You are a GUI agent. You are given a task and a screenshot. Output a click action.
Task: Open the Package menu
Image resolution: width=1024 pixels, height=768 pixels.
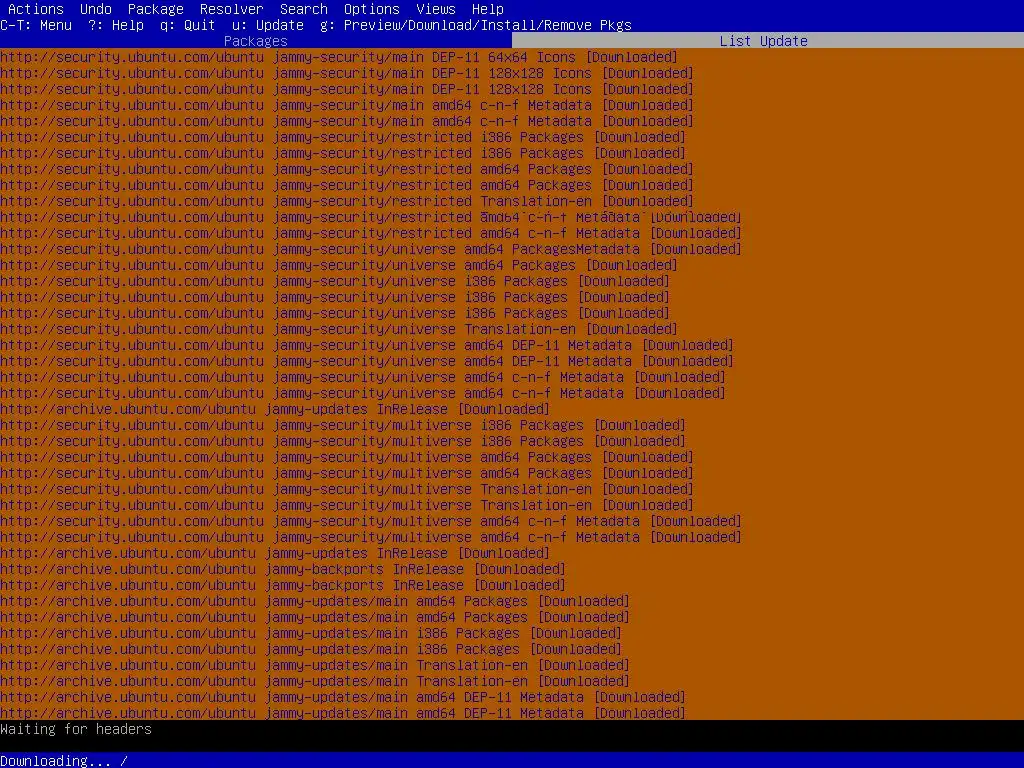155,9
